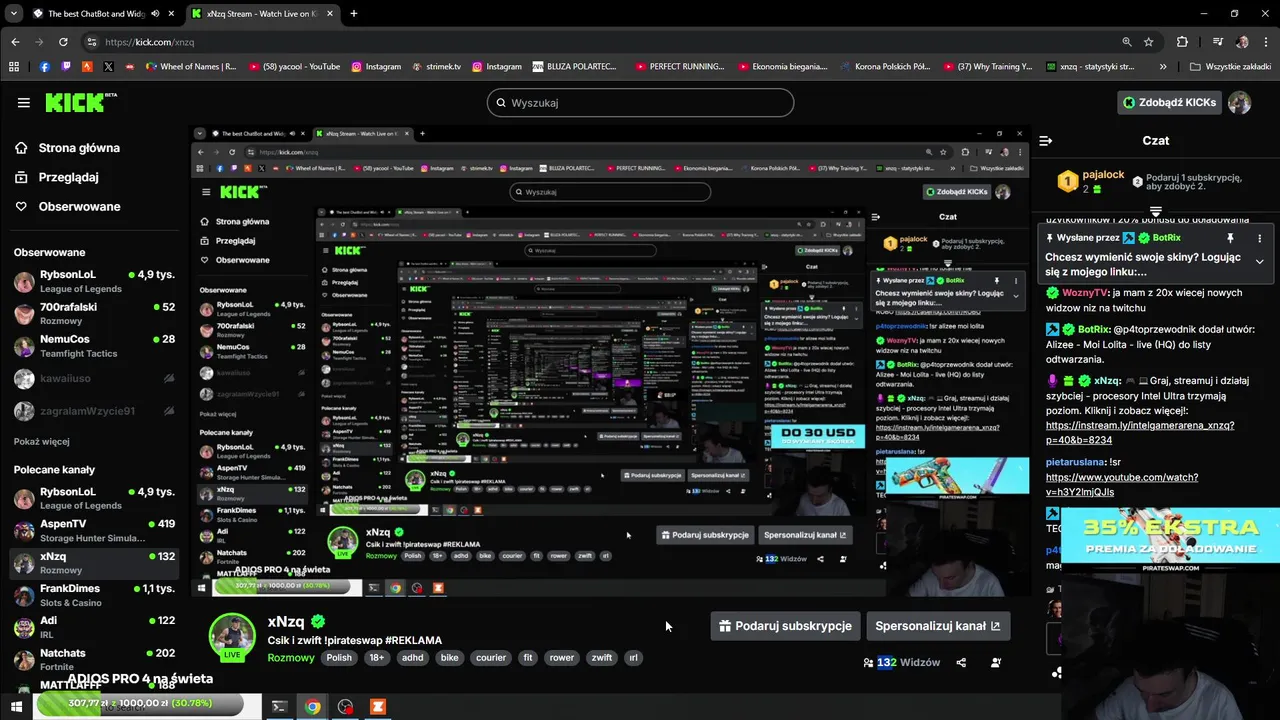Image resolution: width=1280 pixels, height=720 pixels.
Task: Click the pajalock top gifter entry
Action: tap(1090, 181)
